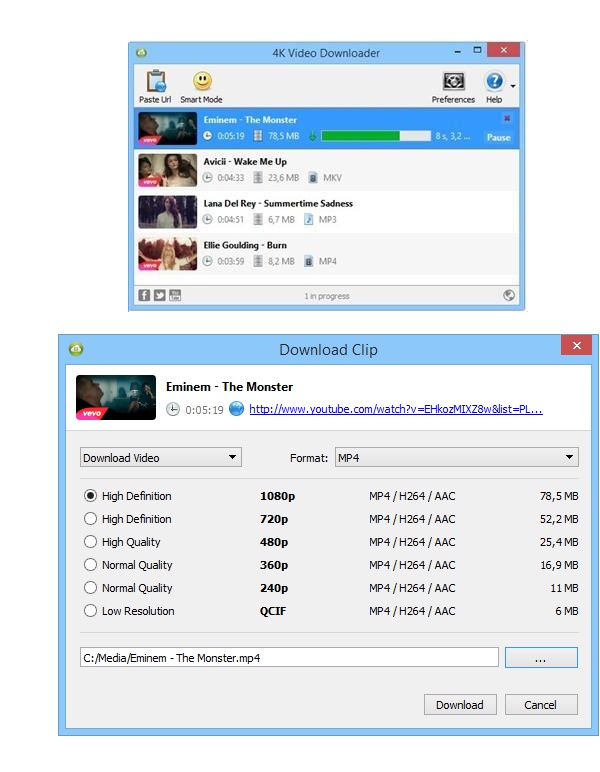The image size is (600, 772).
Task: Open the YouTube video URL link
Action: (395, 409)
